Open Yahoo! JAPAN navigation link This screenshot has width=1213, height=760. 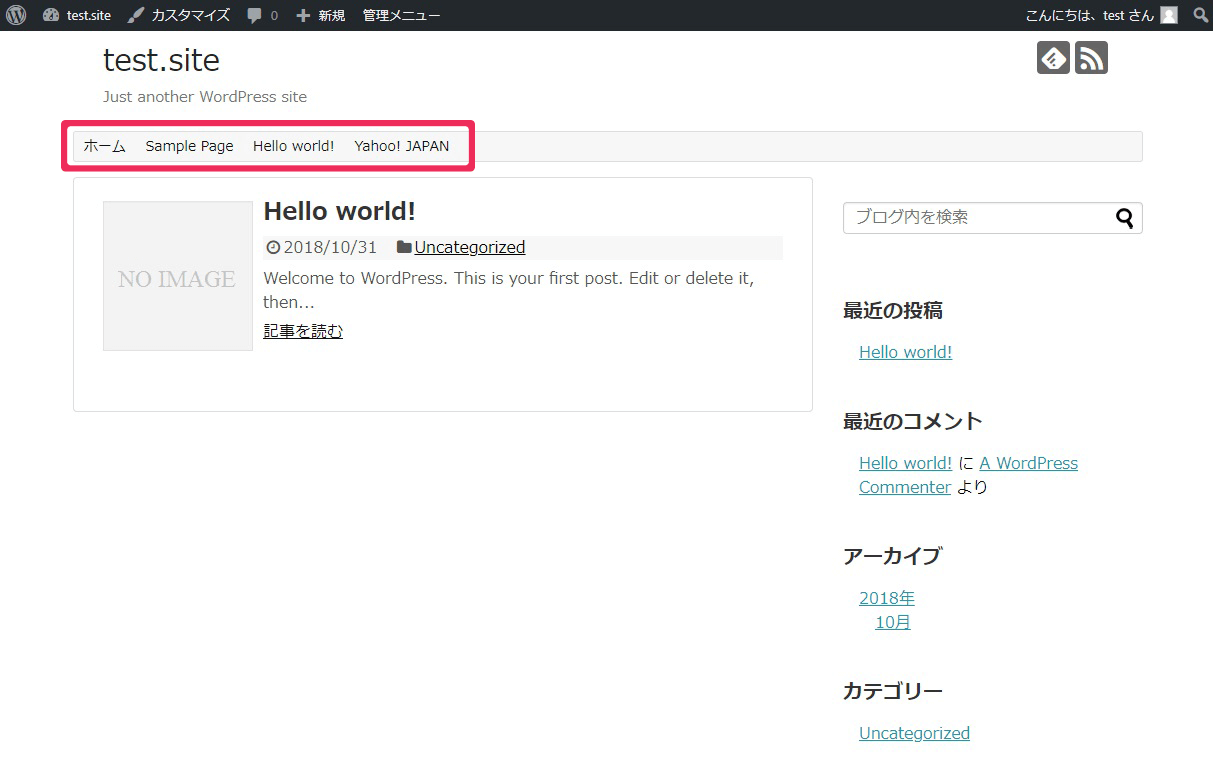tap(401, 146)
